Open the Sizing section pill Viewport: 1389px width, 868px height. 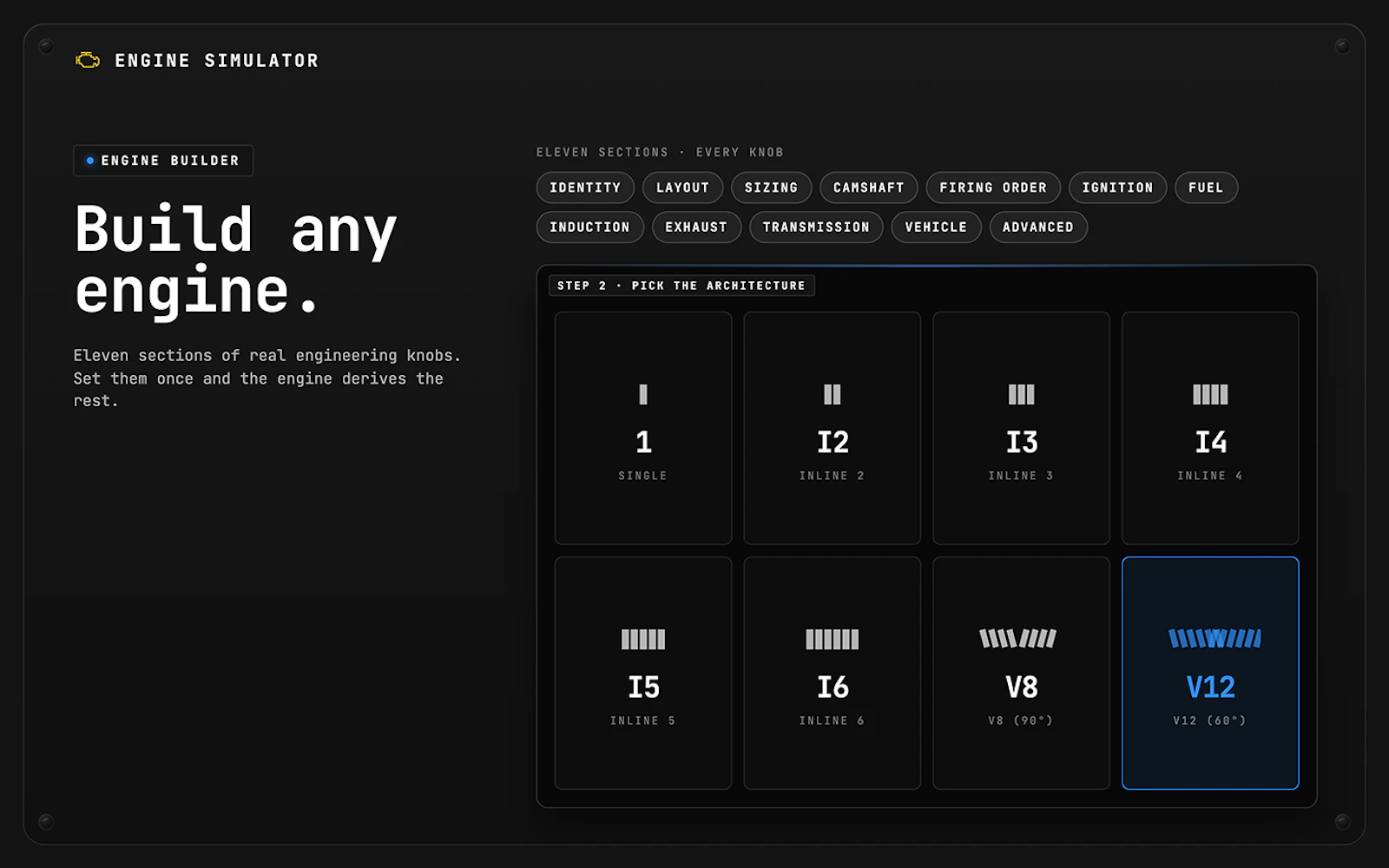[771, 187]
